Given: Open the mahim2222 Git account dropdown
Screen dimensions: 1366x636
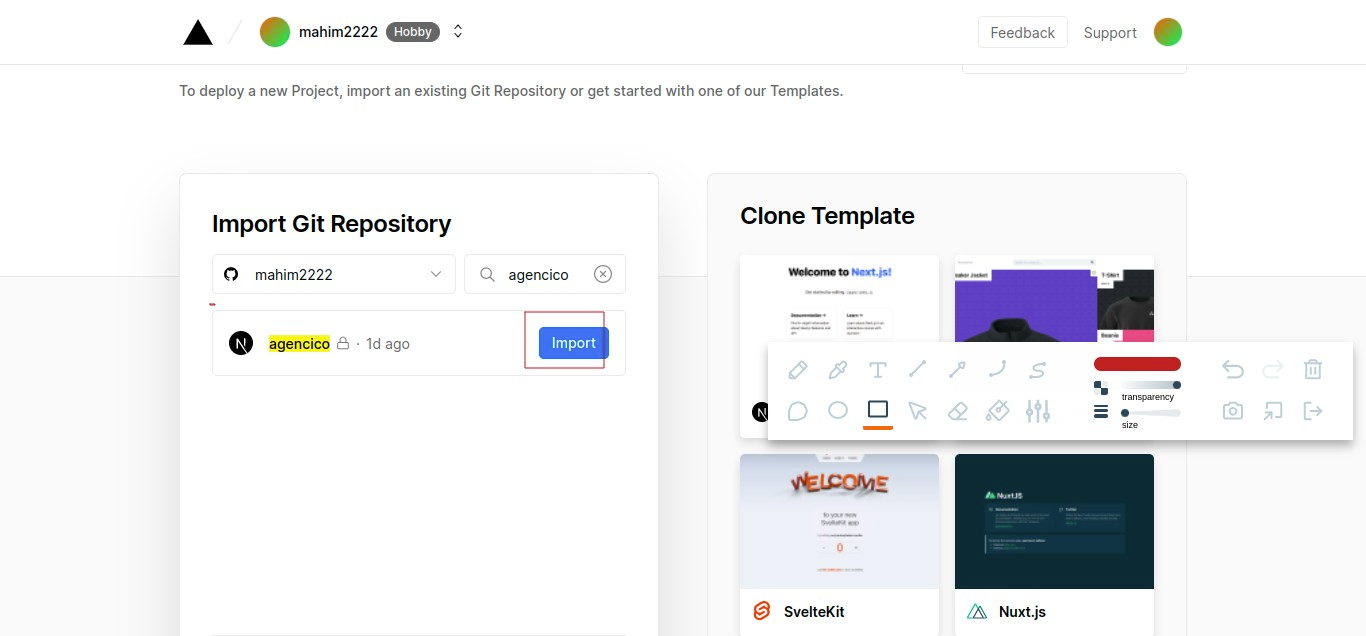Looking at the screenshot, I should pos(334,274).
